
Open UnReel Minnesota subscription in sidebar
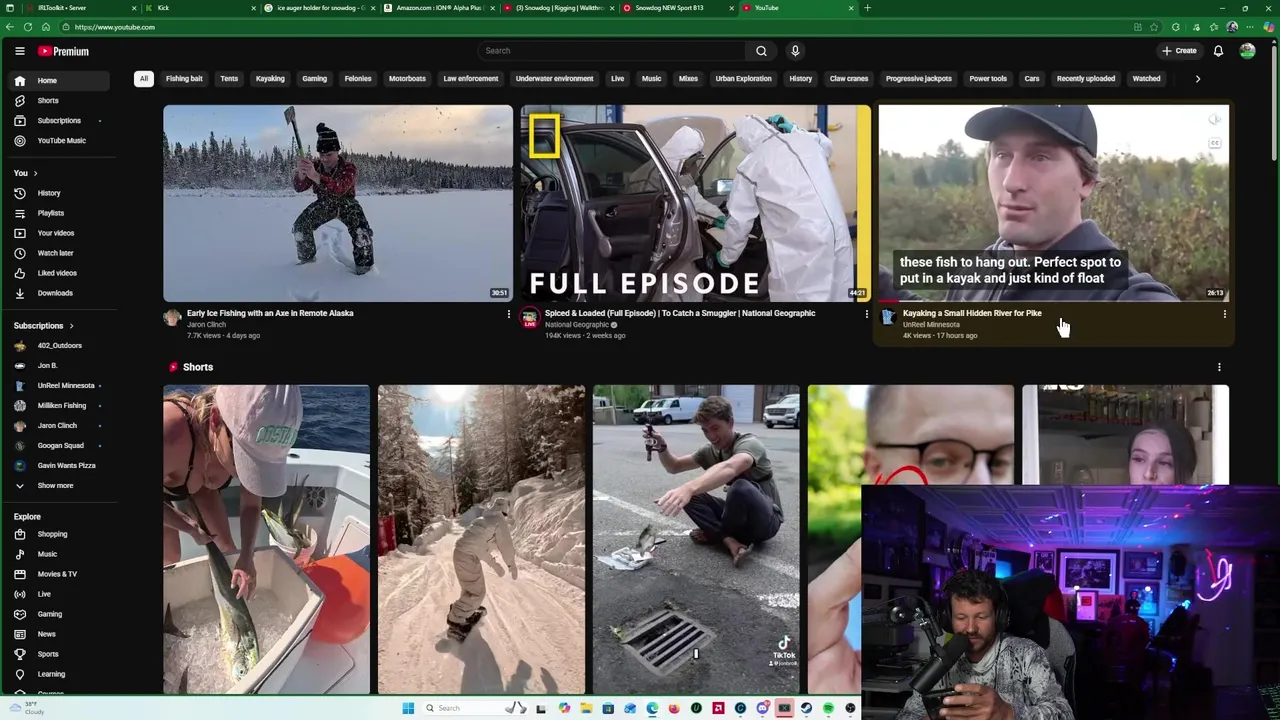point(60,386)
